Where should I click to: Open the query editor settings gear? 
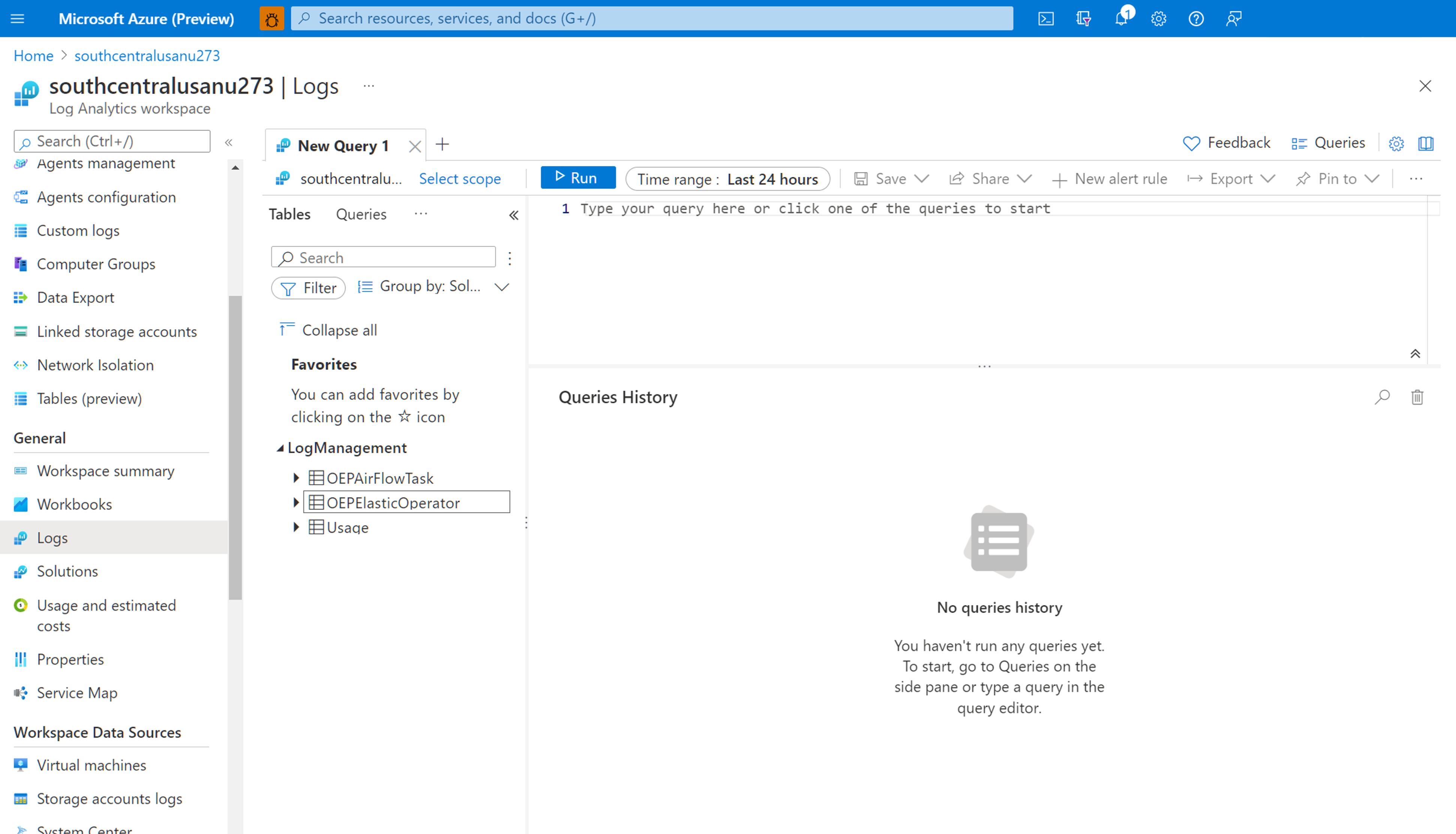click(1396, 143)
